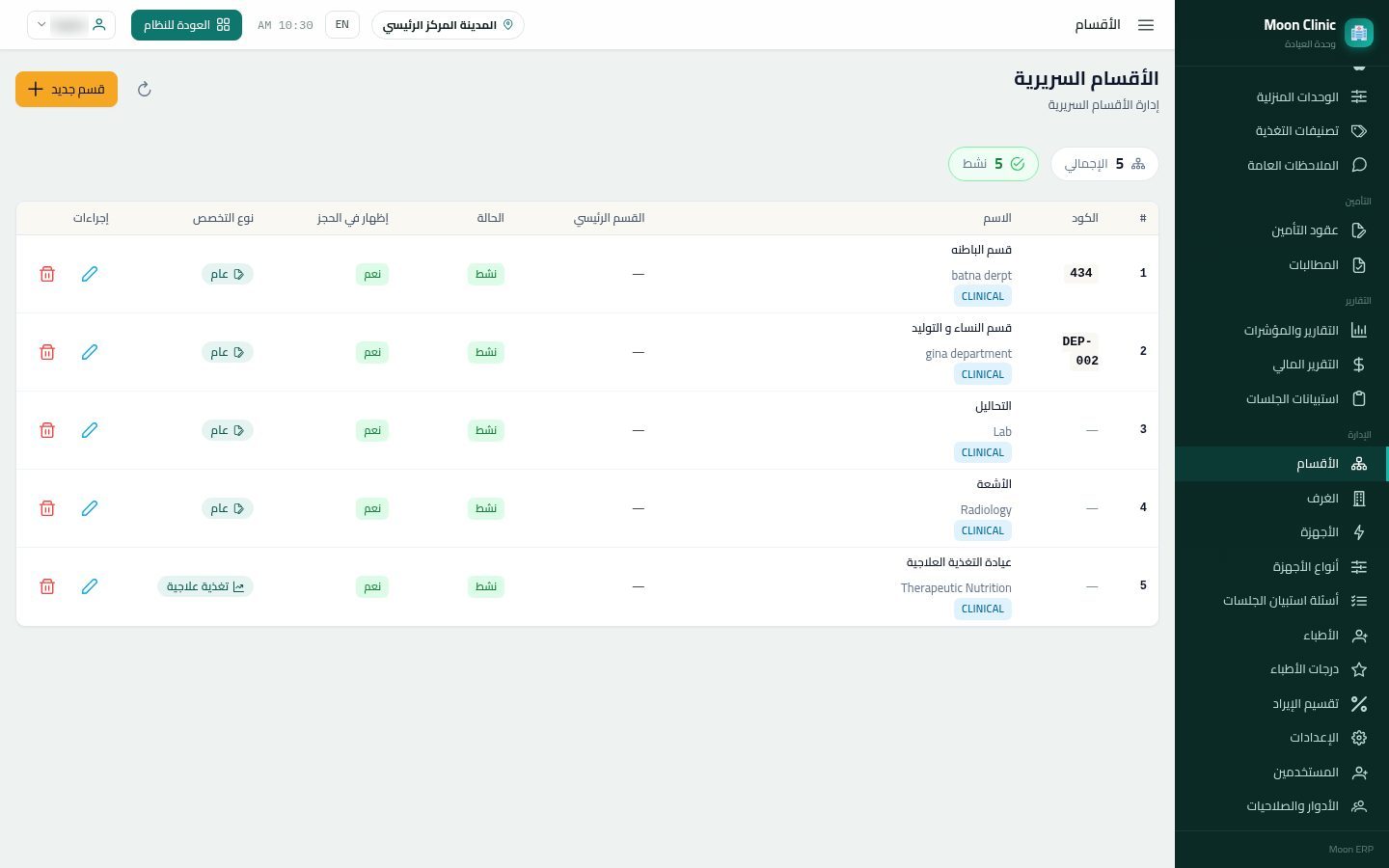The height and width of the screenshot is (868, 1389).
Task: Delete the الأشعة Radiology department row
Action: (x=47, y=508)
